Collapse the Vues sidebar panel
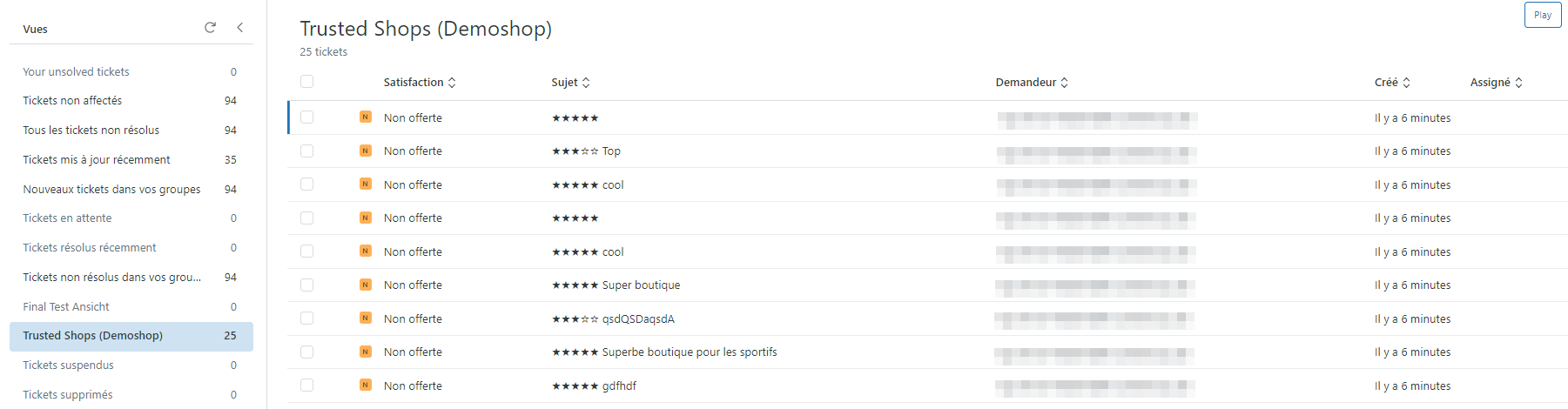The width and height of the screenshot is (1568, 409). pos(240,28)
